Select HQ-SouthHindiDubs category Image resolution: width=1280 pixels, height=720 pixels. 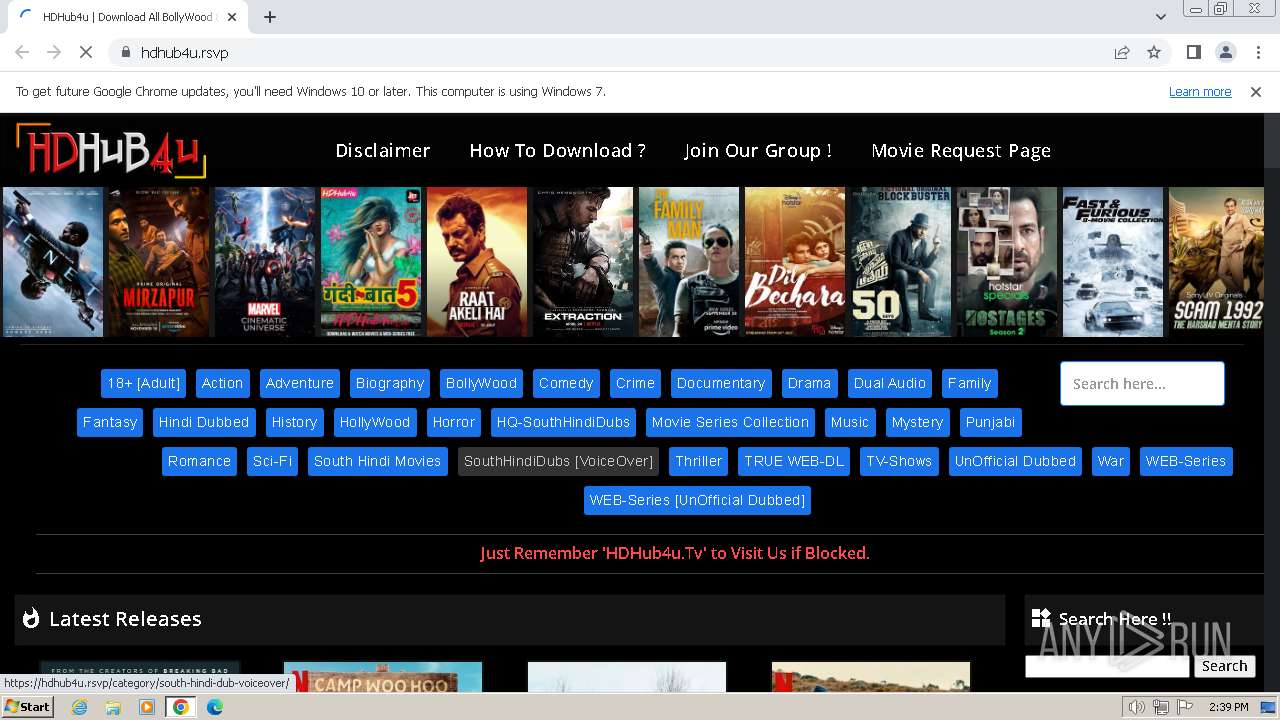[x=563, y=422]
